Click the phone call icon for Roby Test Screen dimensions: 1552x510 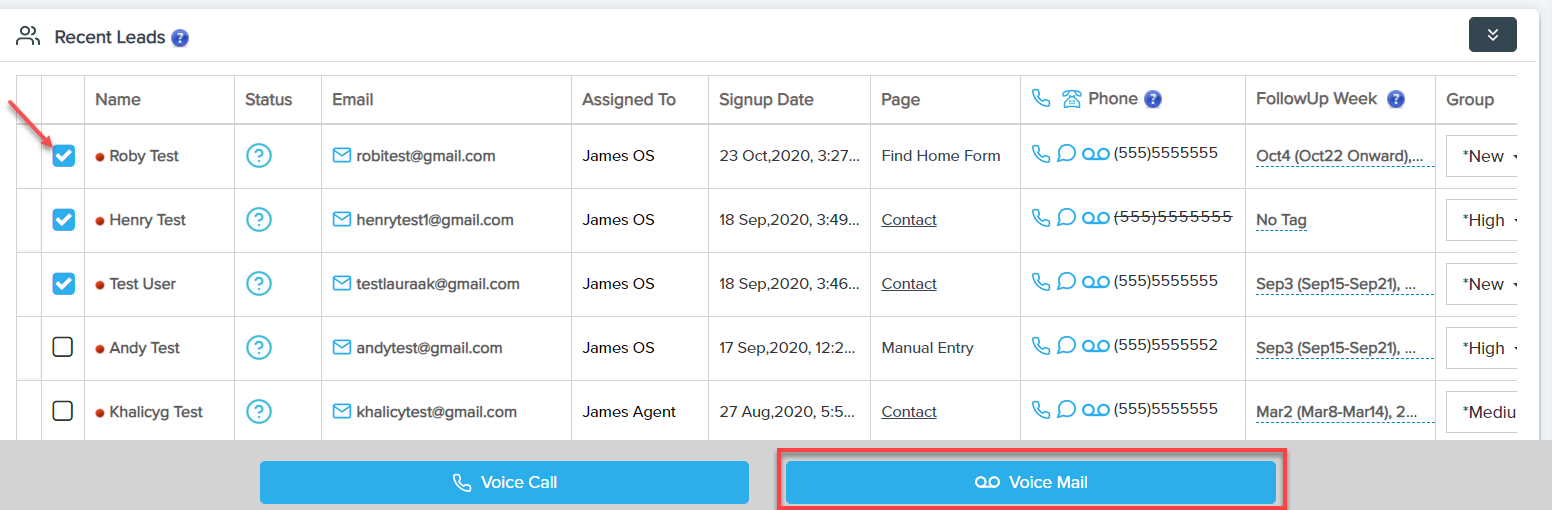click(1041, 154)
